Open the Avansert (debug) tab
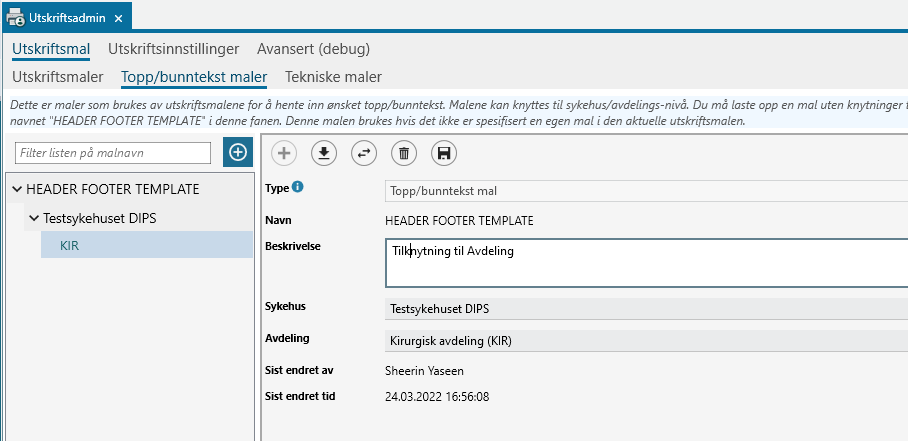Screen dimensions: 908x441 313,49
